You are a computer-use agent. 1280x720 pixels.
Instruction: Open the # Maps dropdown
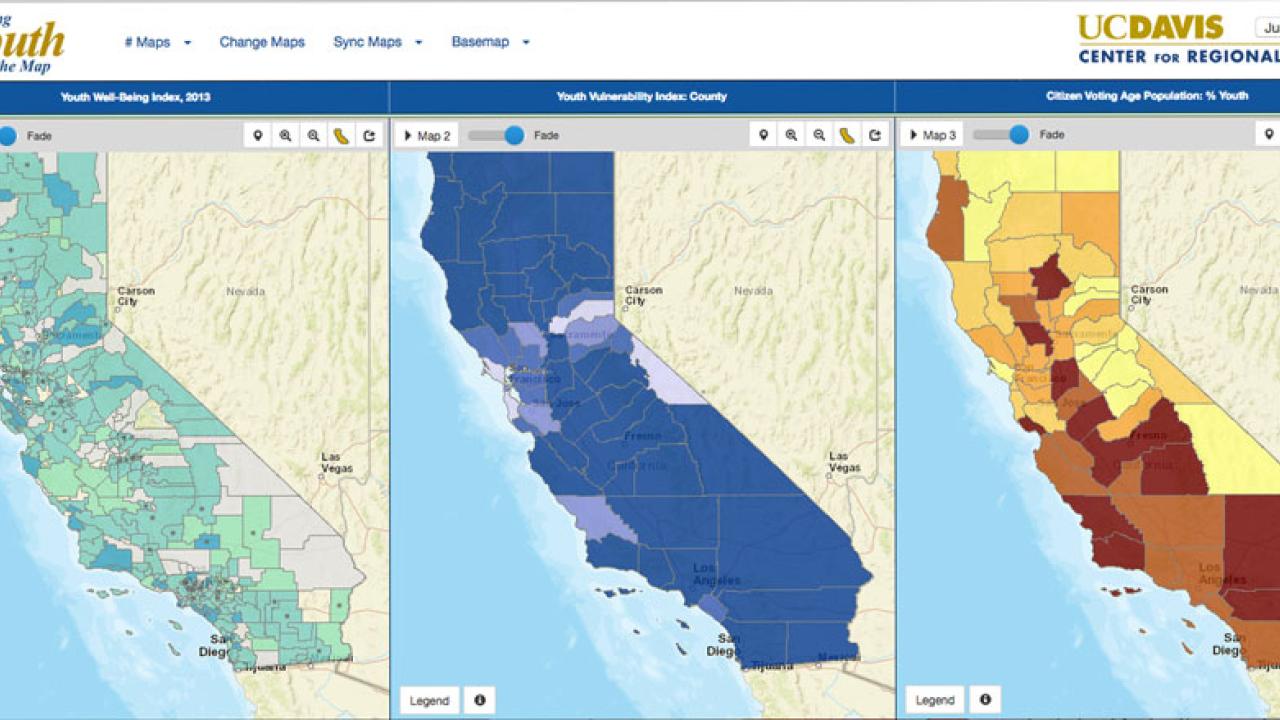(157, 42)
